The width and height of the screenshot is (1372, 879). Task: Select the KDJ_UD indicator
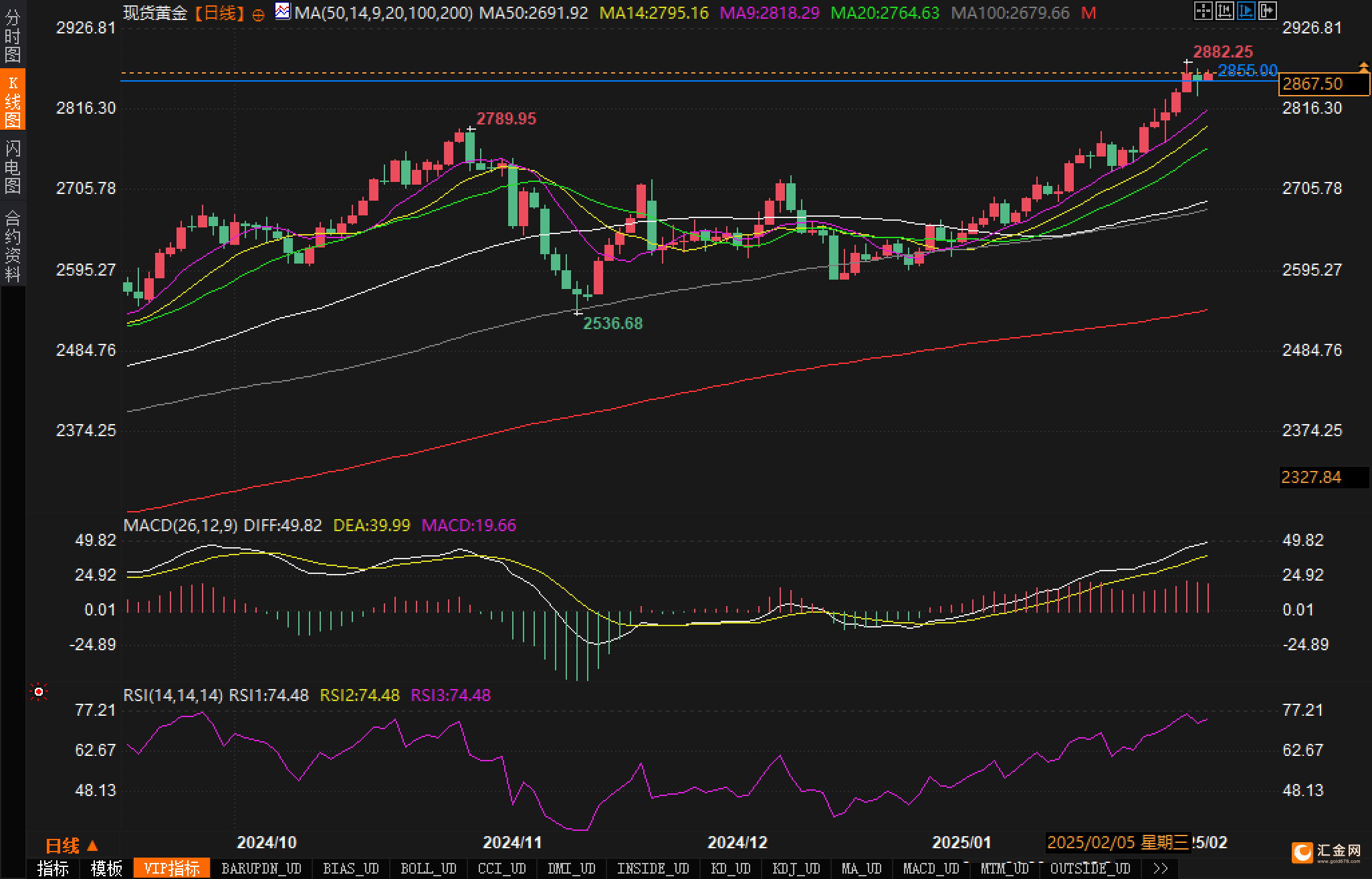pos(796,868)
